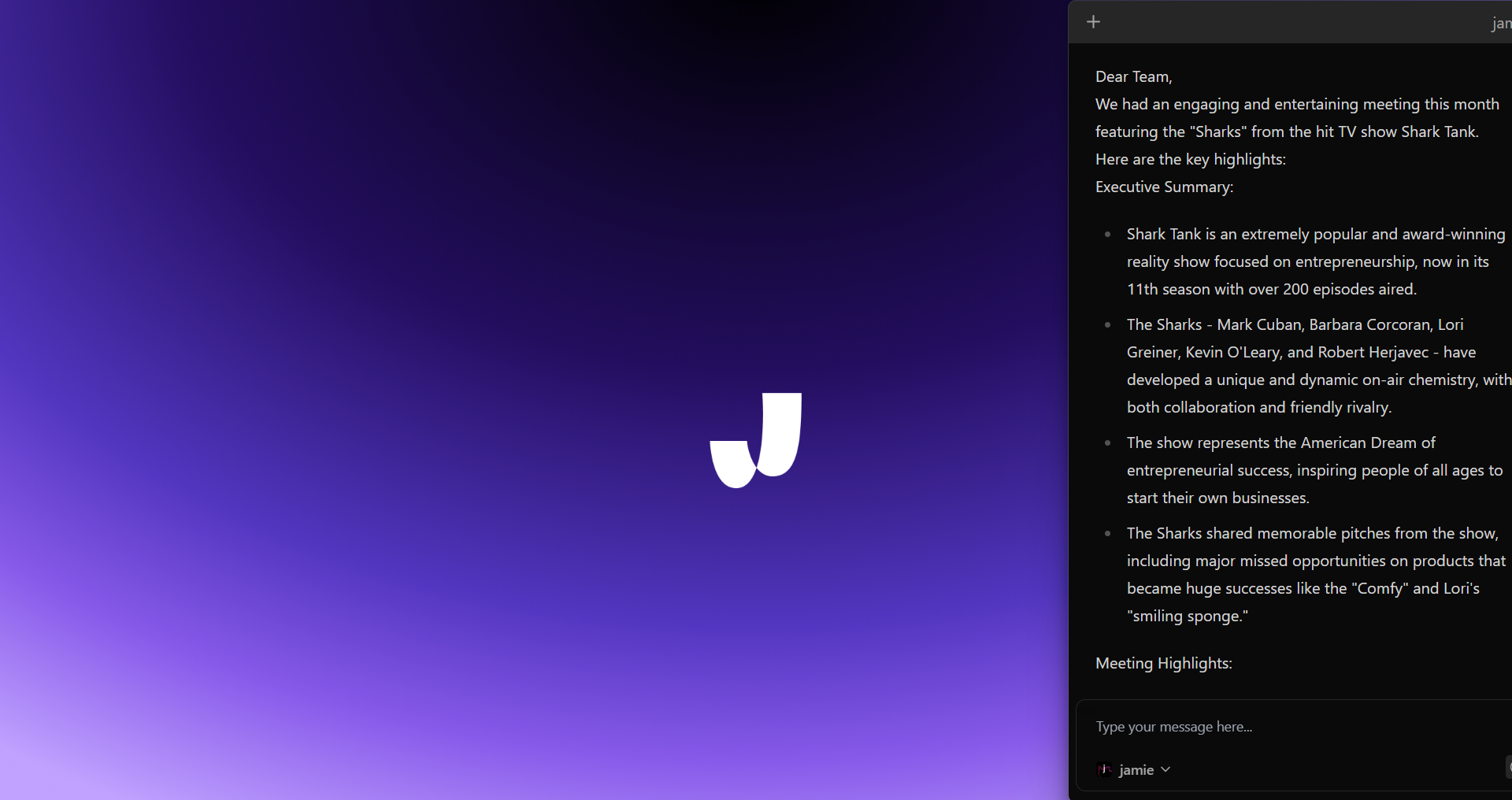Screen dimensions: 1512x800
Task: Click the bullet about the American Dream
Action: 1315,470
